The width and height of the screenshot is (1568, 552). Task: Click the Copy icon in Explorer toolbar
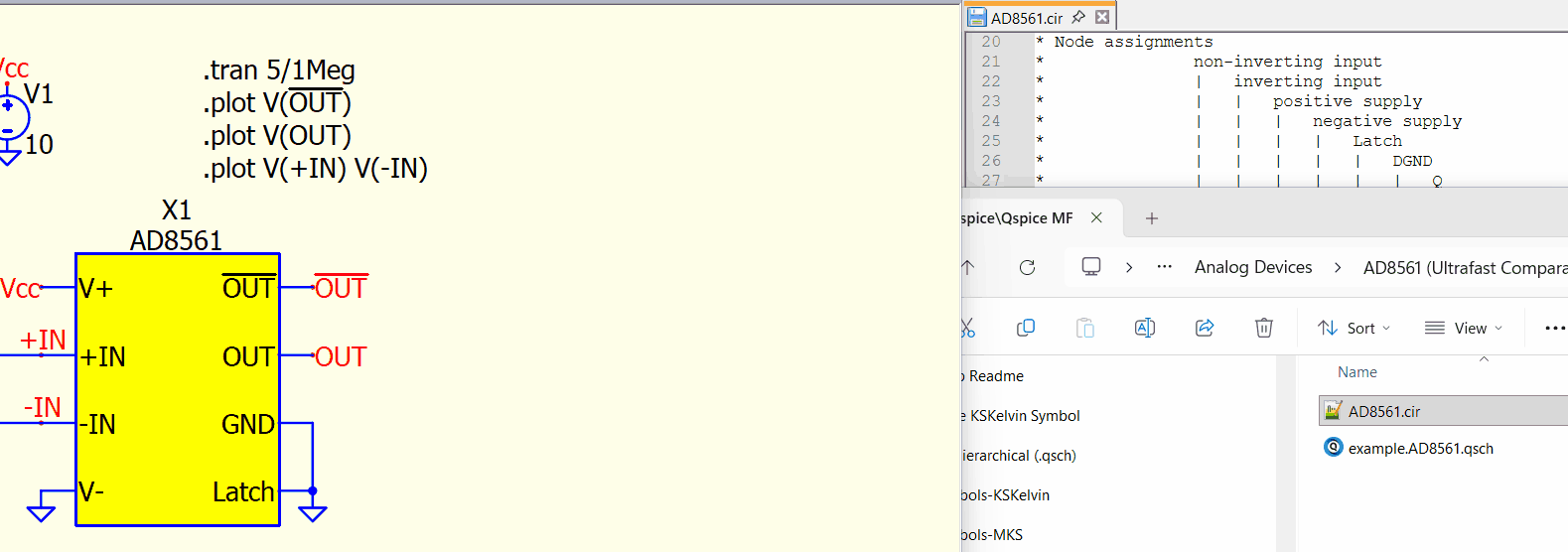[1026, 328]
